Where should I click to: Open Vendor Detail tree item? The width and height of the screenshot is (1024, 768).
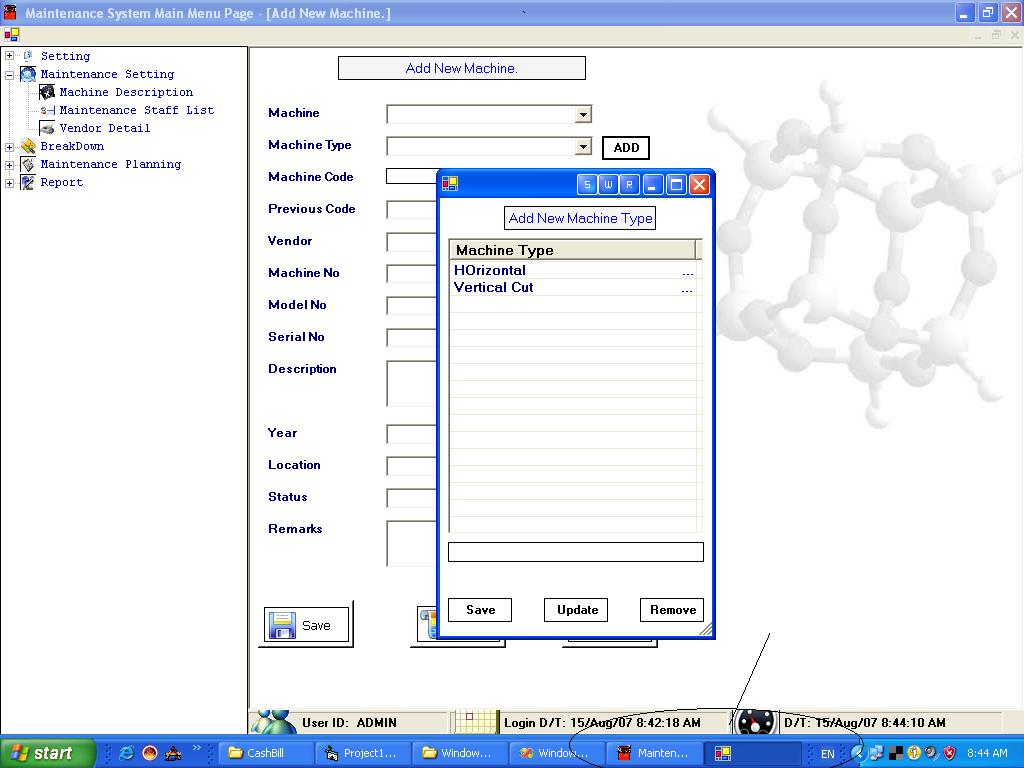pyautogui.click(x=104, y=129)
